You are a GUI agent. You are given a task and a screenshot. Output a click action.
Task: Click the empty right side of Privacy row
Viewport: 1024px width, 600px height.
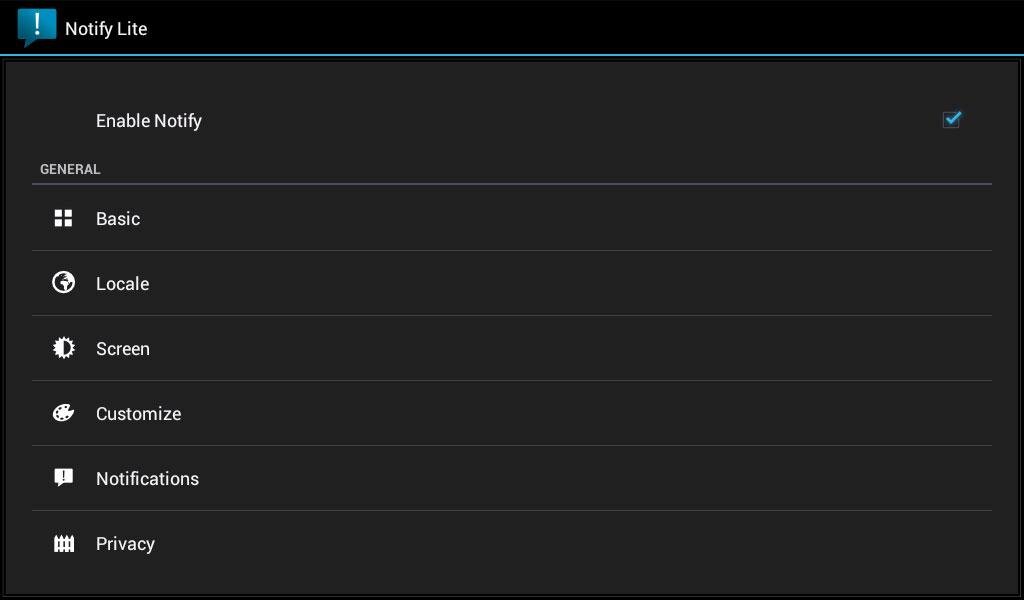point(700,544)
